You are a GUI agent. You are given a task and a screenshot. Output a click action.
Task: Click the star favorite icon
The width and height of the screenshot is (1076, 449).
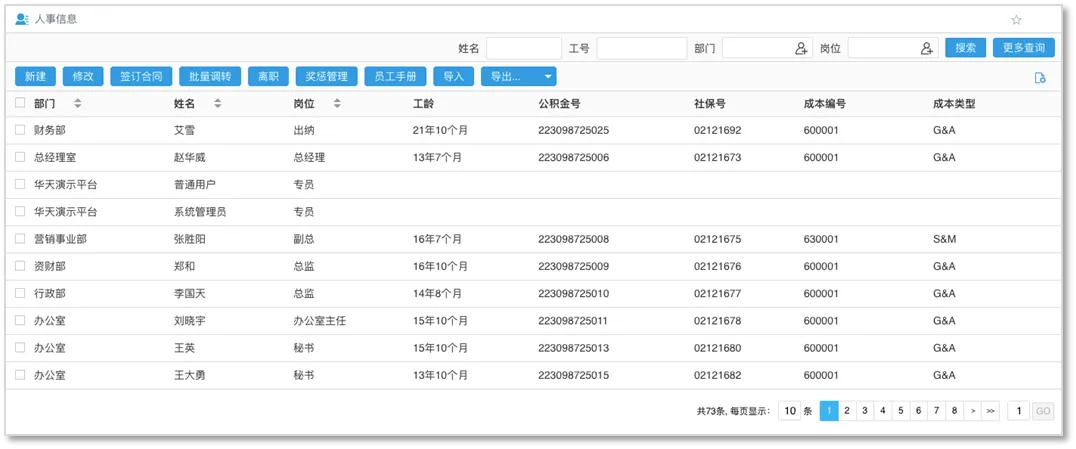coord(1016,20)
